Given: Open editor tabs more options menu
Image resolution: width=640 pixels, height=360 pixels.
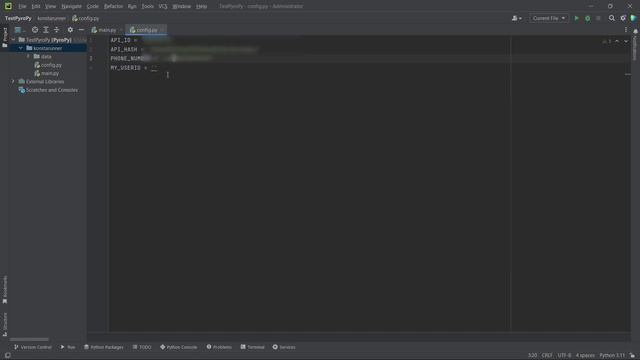Looking at the screenshot, I should pos(626,30).
